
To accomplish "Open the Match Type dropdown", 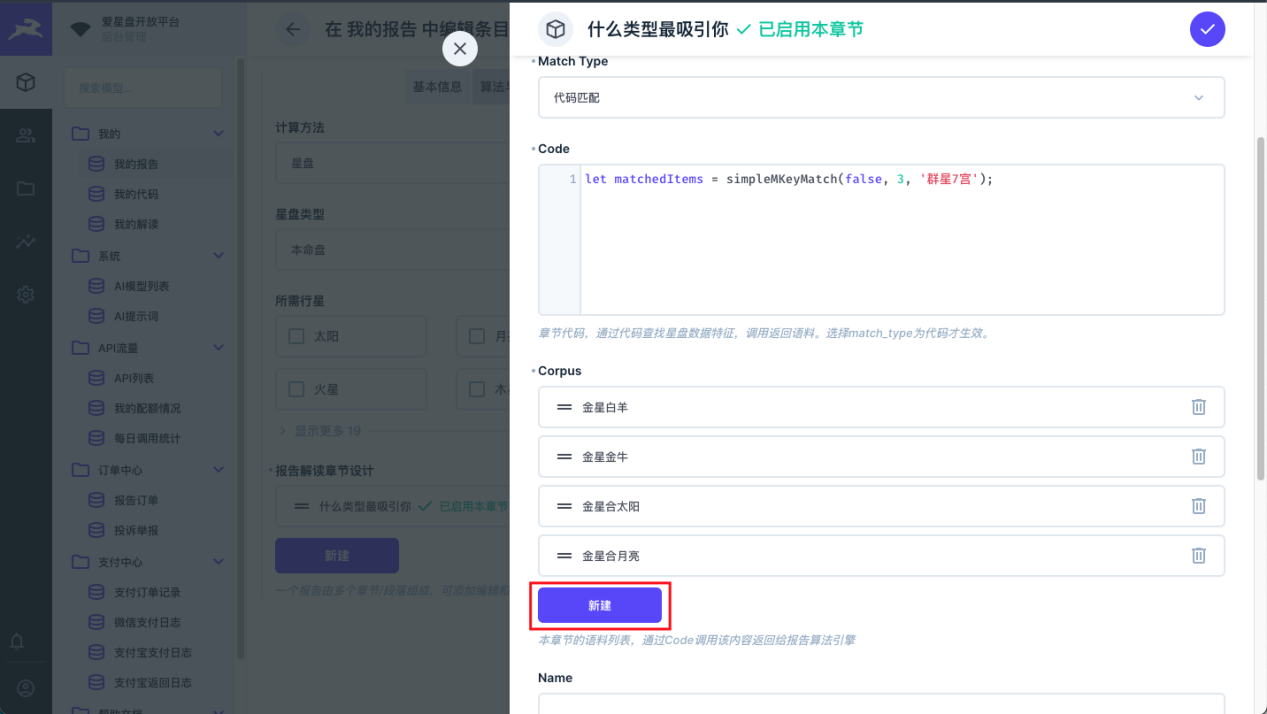I will pos(880,98).
